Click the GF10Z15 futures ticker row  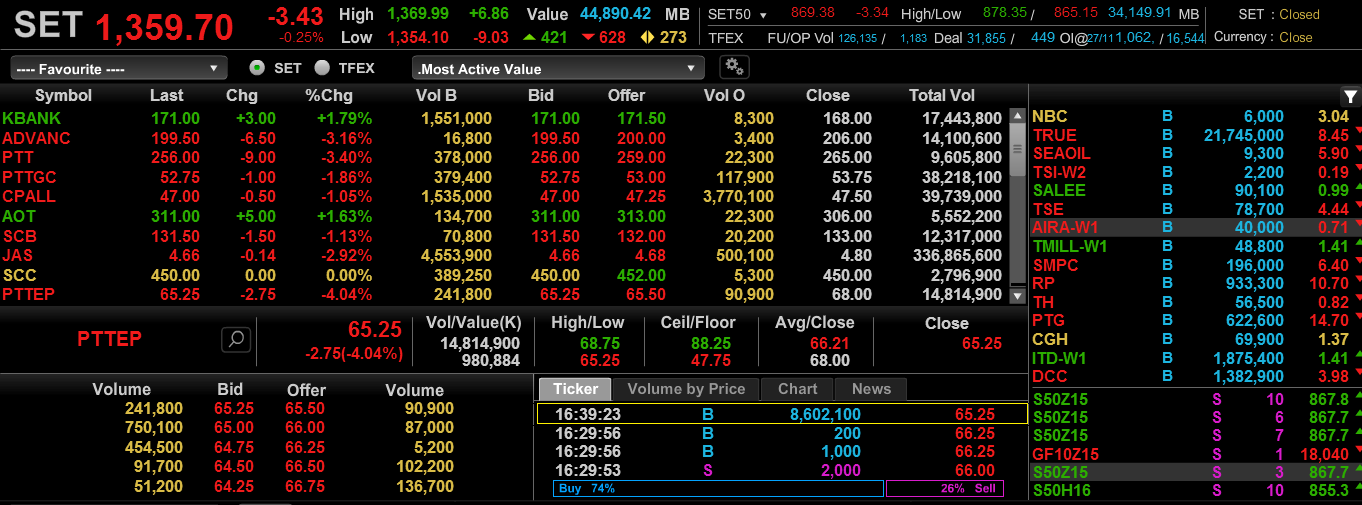1195,454
